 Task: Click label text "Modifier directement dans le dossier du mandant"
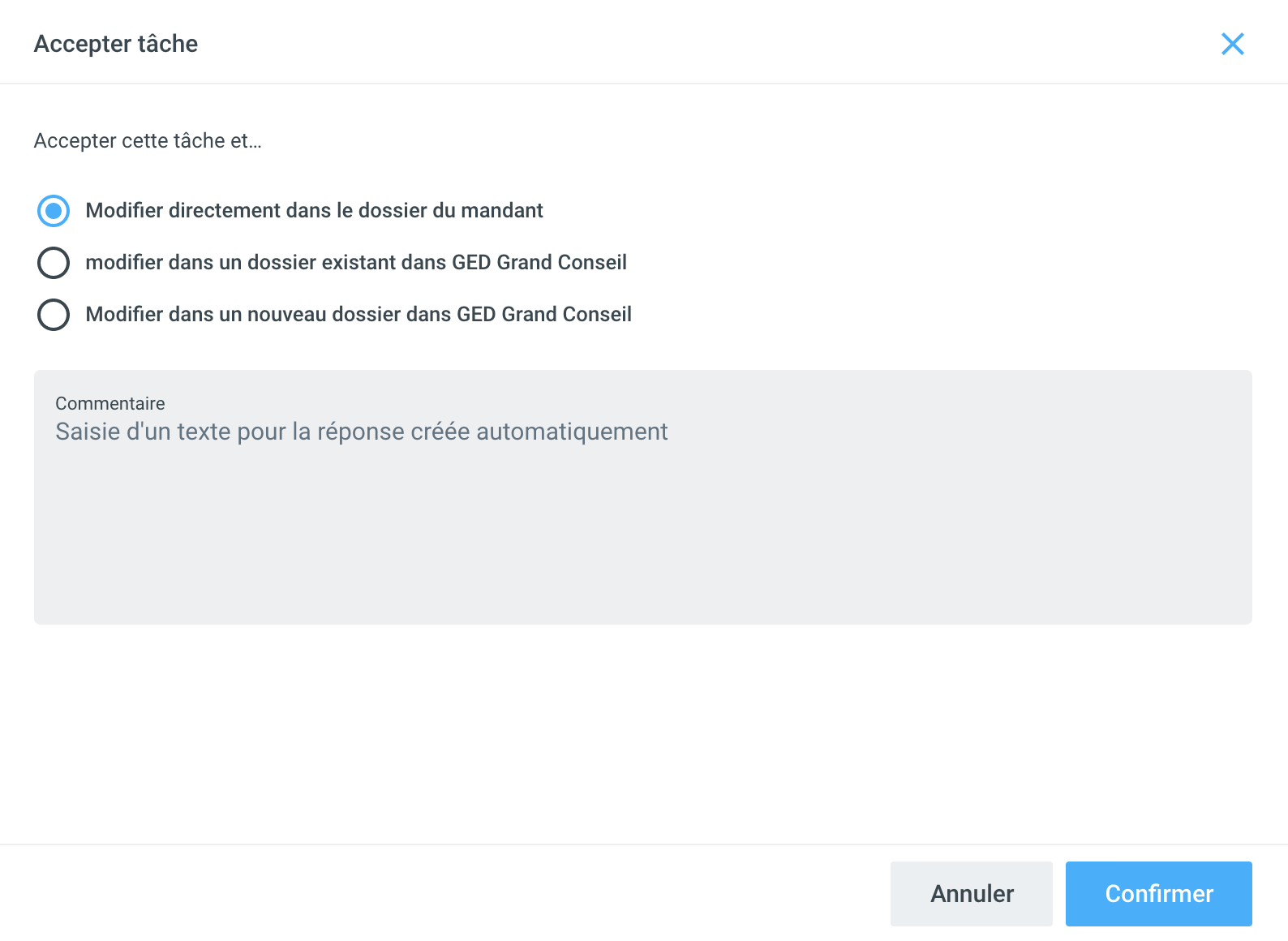click(x=313, y=211)
